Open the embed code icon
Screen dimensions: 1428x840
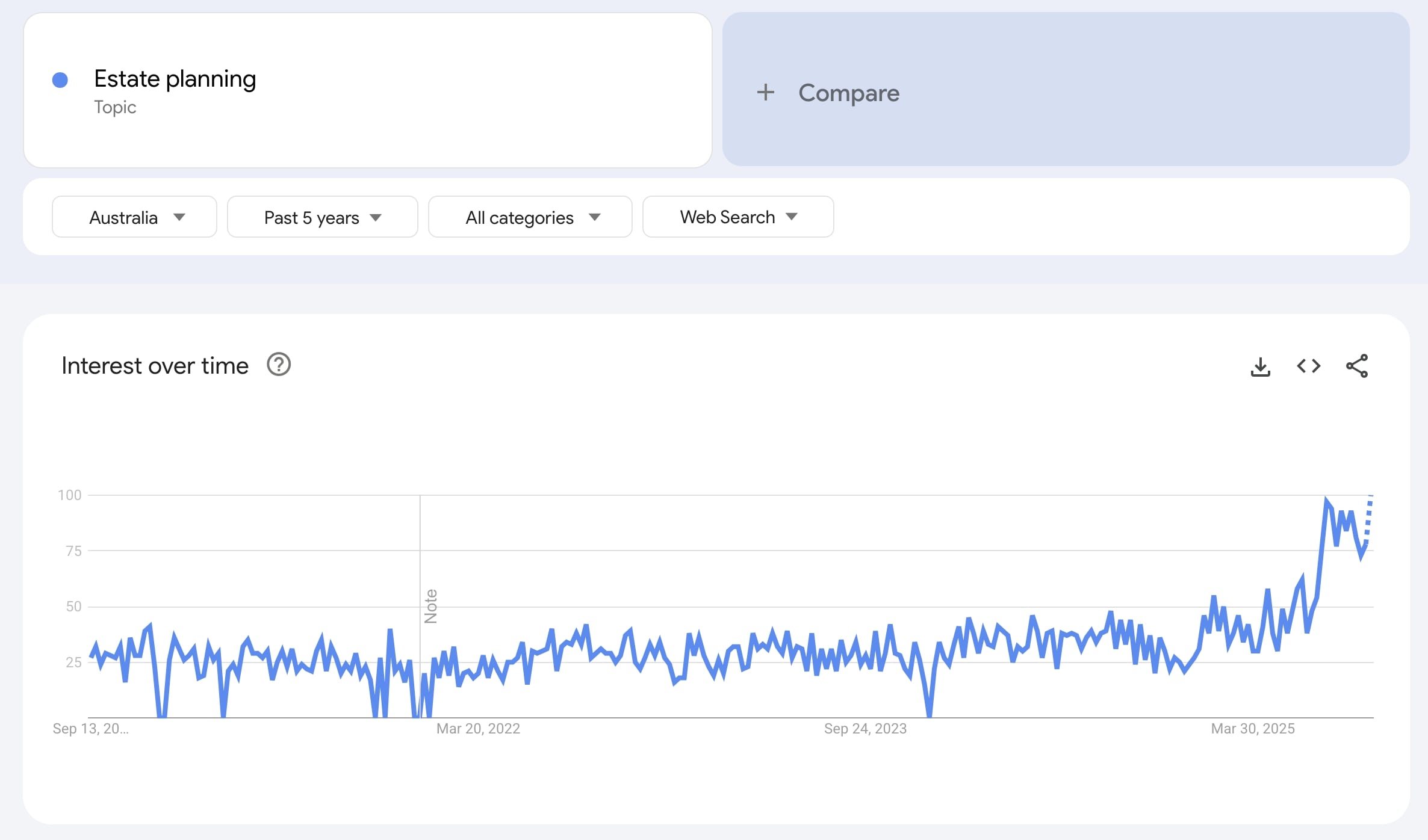[x=1308, y=366]
